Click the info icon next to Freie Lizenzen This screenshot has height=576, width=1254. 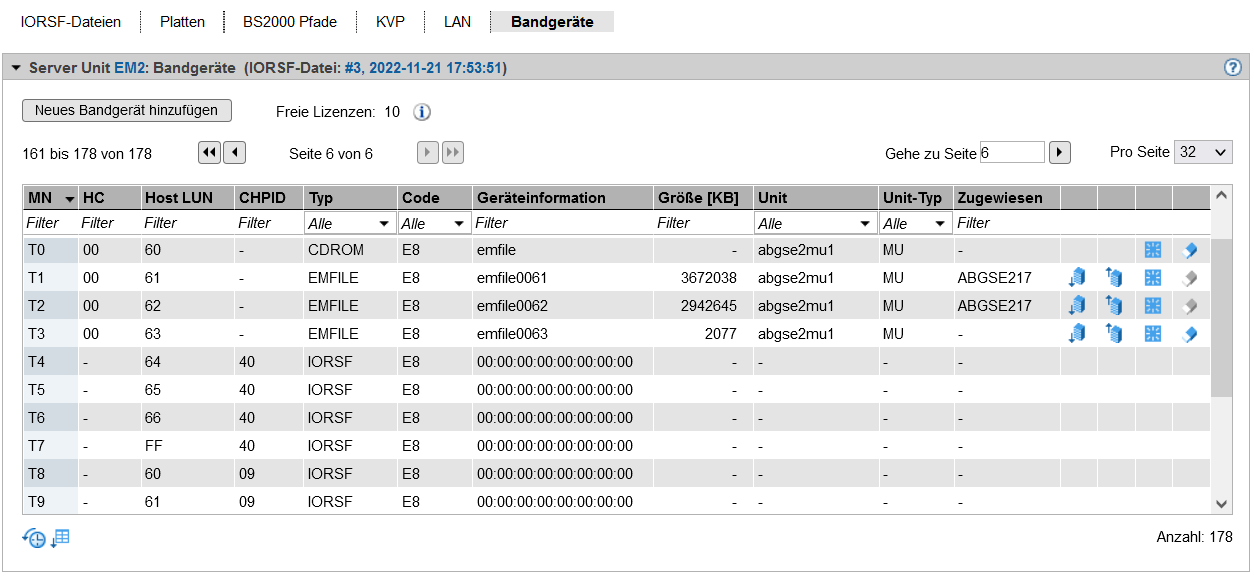point(422,112)
